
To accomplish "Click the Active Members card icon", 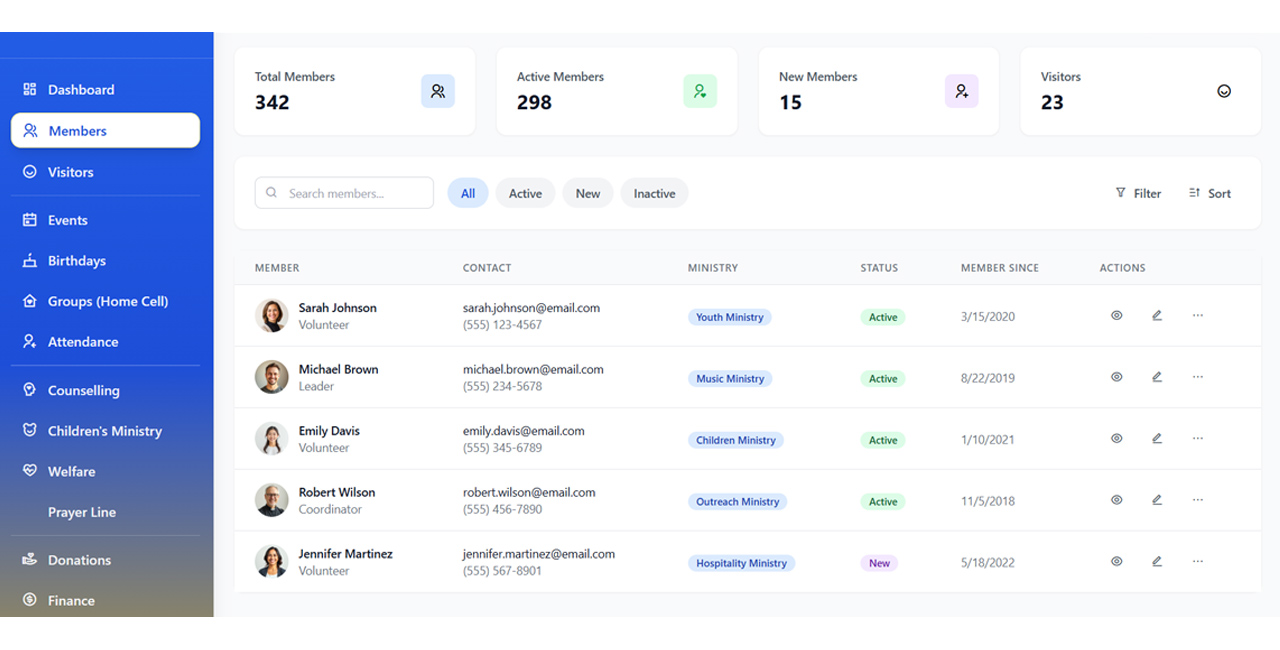I will click(x=700, y=91).
